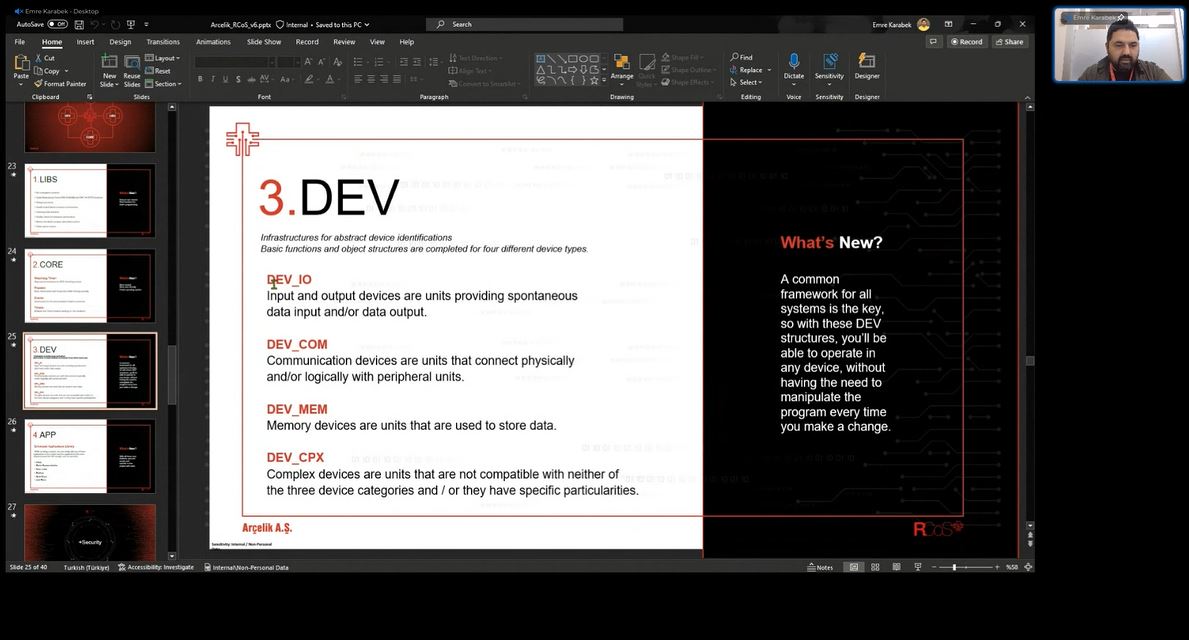Switch to Reading view icon
Viewport: 1189px width, 640px height.
(x=896, y=567)
